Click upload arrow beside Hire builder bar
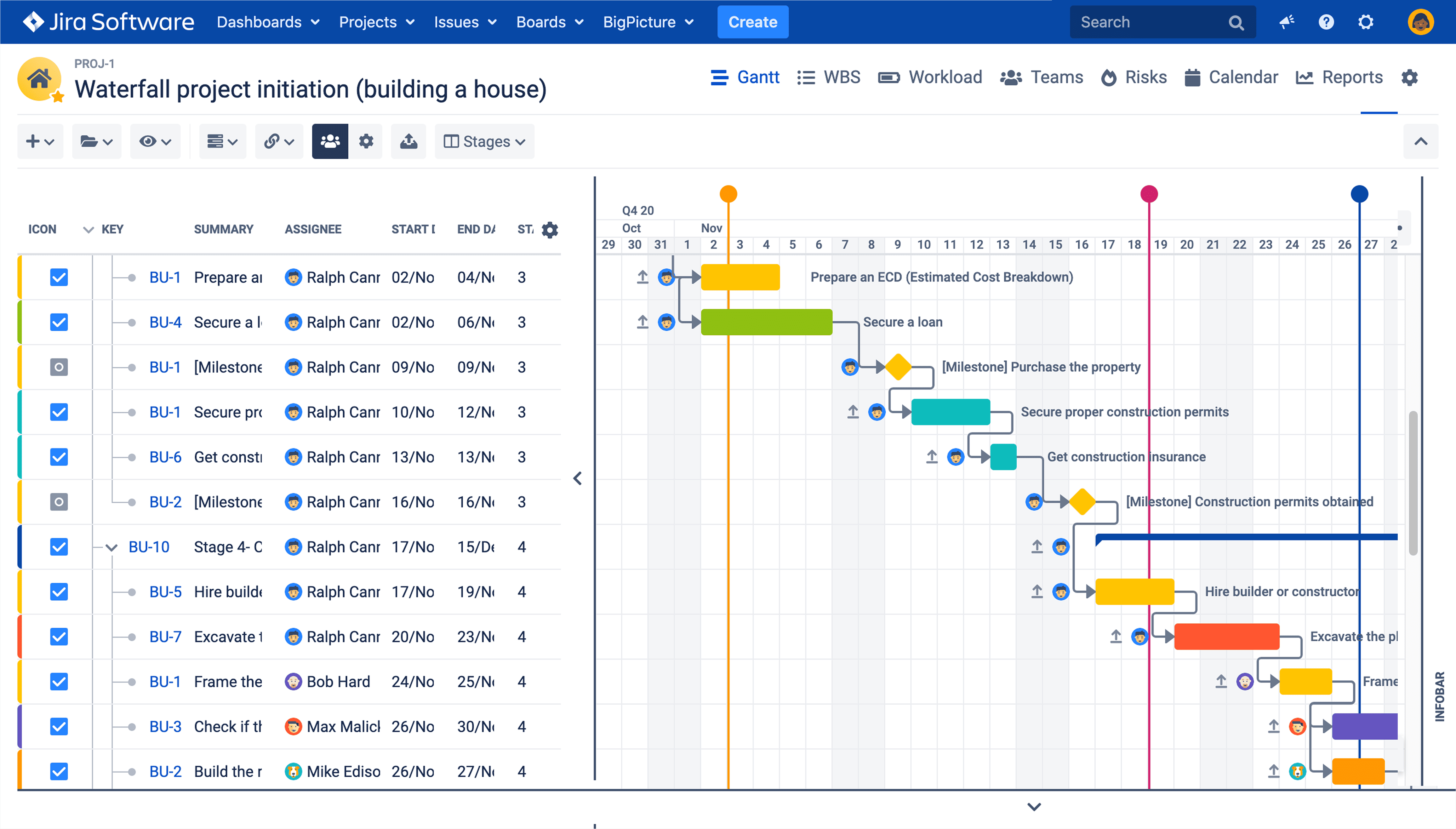Image resolution: width=1456 pixels, height=829 pixels. pyautogui.click(x=1037, y=592)
